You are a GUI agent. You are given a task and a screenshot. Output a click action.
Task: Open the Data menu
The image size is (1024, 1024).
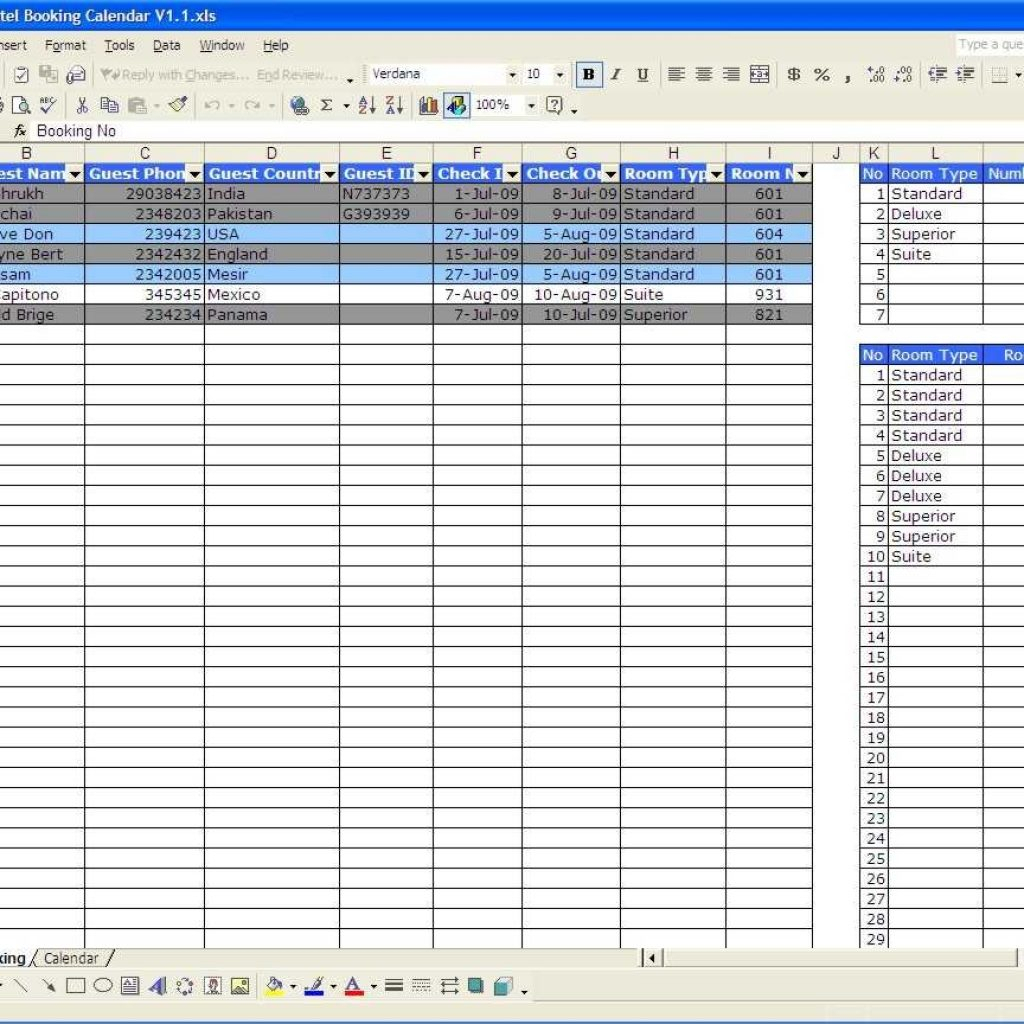tap(166, 45)
